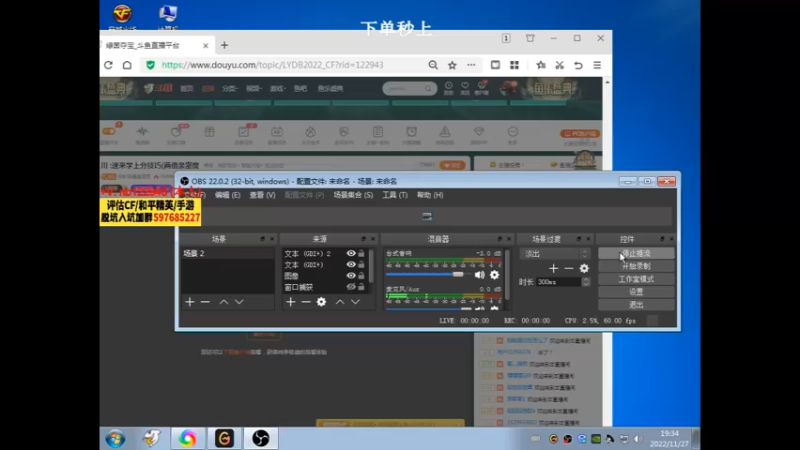800x450 pixels.
Task: Adjust 时长 300ms duration stepper arrows
Action: (586, 282)
